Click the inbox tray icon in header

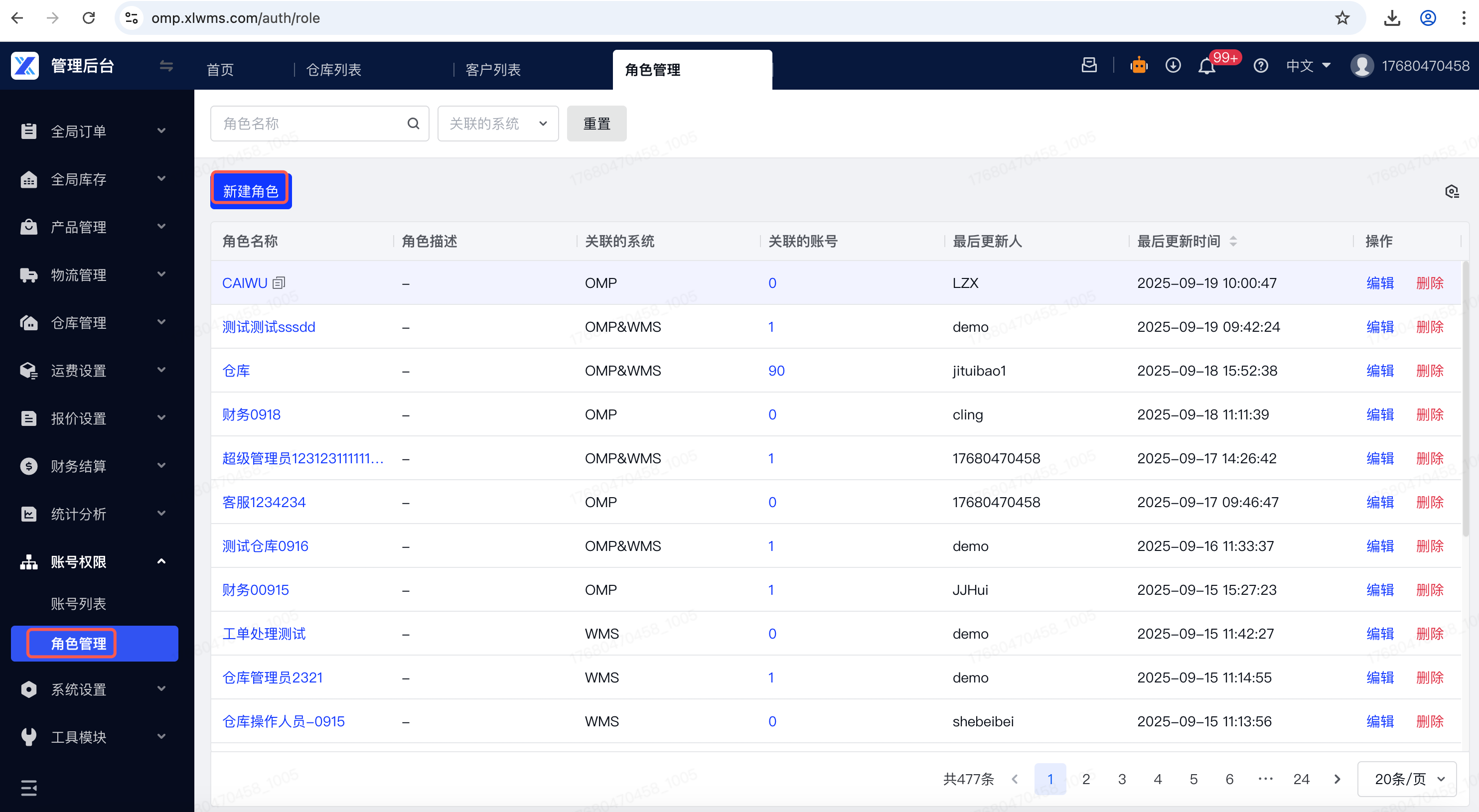pos(1089,65)
